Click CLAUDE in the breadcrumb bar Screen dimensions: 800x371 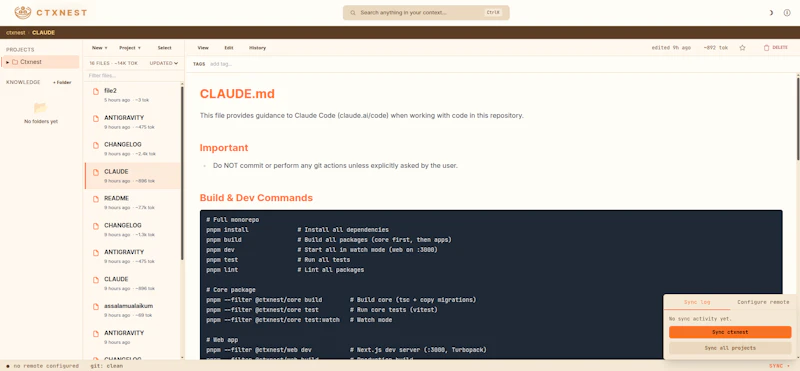pos(43,33)
